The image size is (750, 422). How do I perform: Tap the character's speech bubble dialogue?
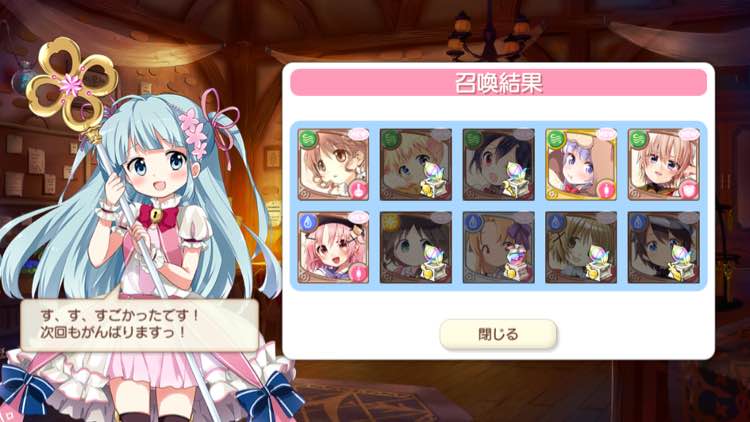[140, 325]
